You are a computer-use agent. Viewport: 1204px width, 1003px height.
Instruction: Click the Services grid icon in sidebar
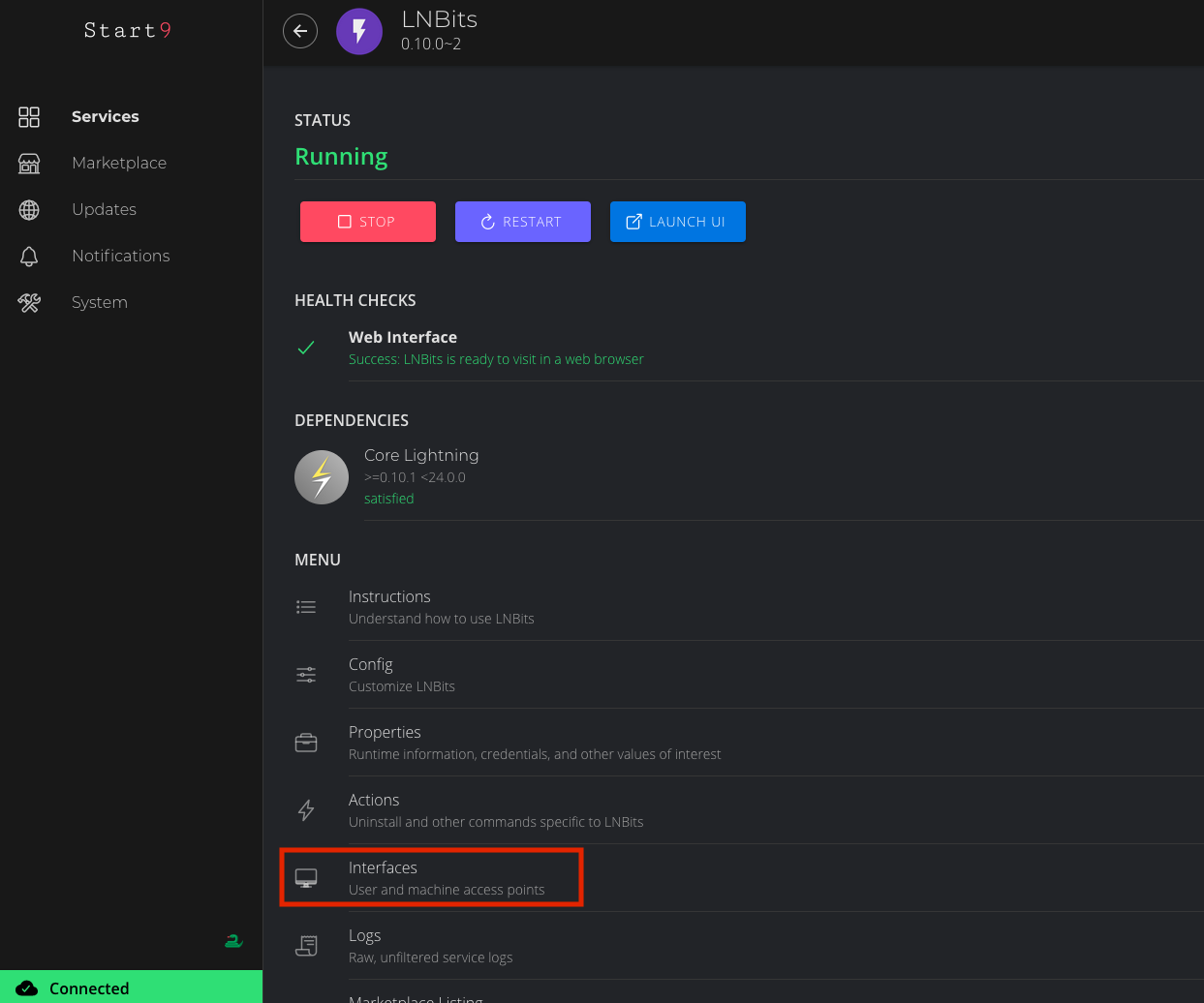click(x=29, y=117)
